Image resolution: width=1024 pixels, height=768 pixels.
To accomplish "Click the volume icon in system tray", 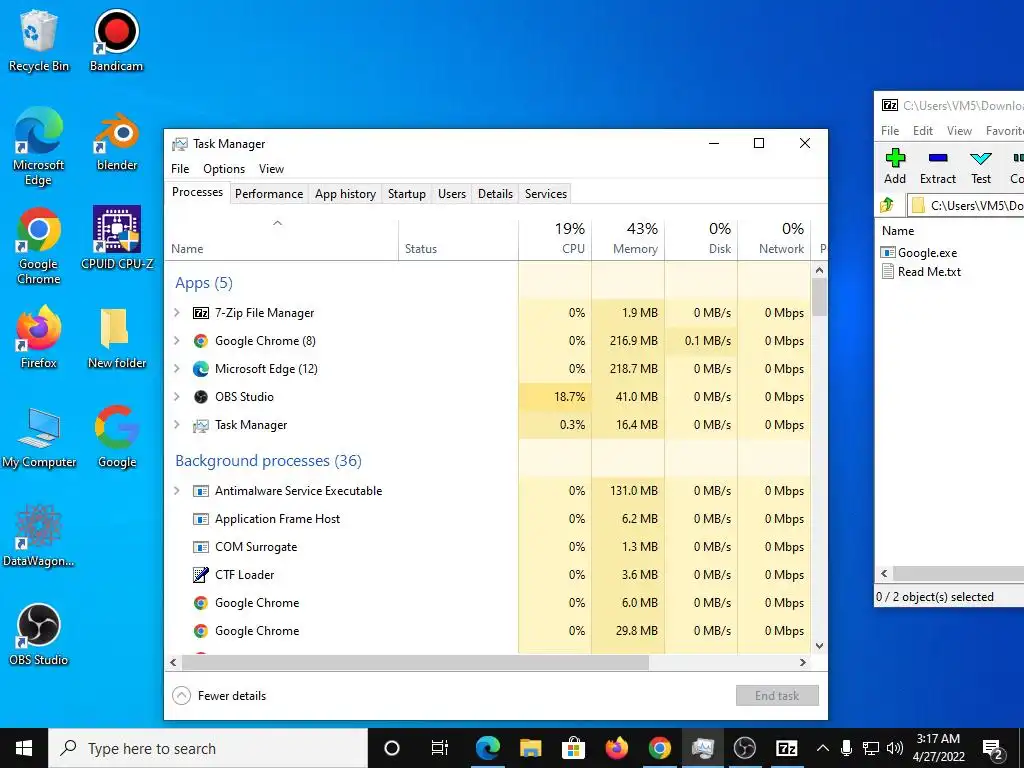I will 895,748.
